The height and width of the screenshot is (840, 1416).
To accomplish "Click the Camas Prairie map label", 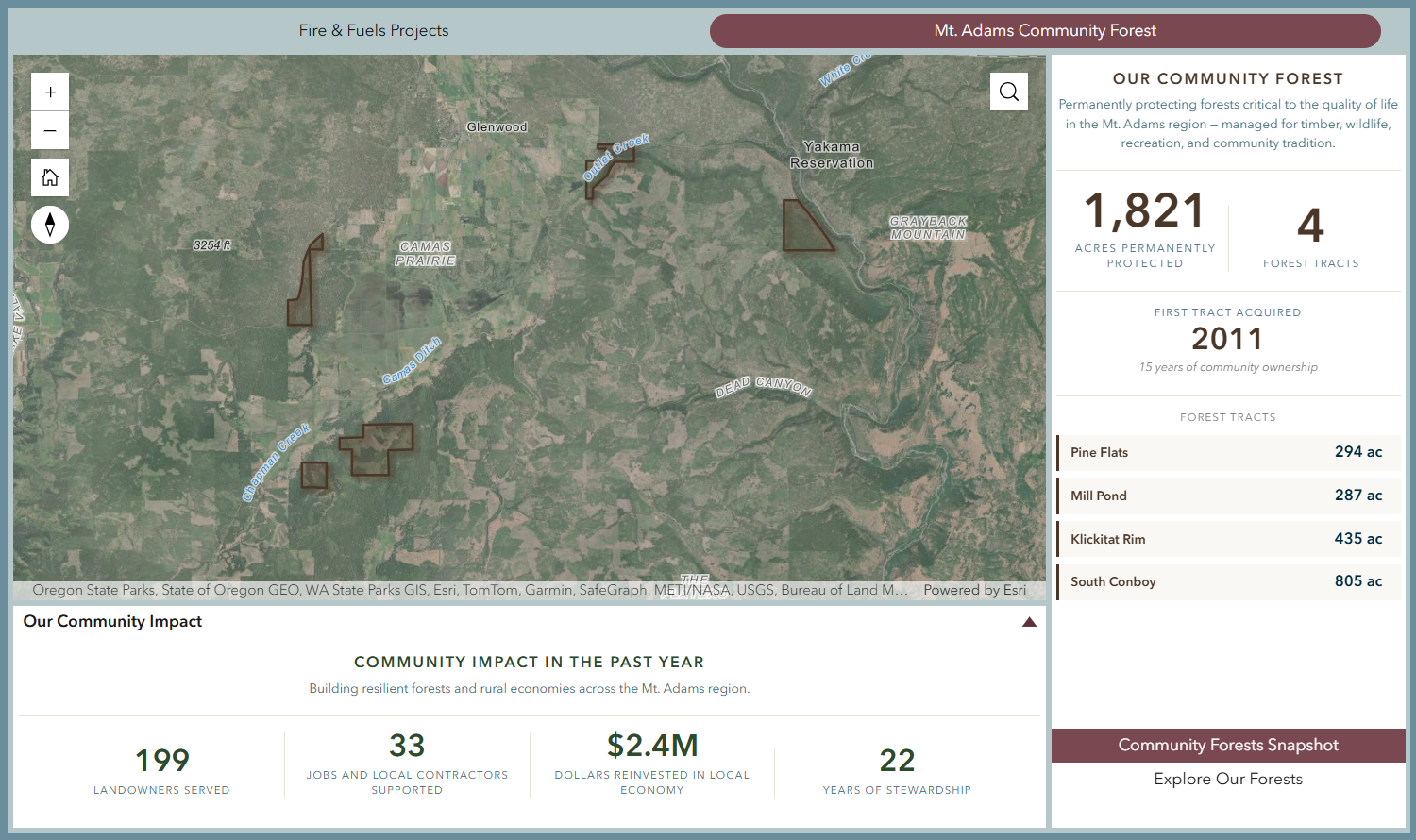I will coord(426,254).
